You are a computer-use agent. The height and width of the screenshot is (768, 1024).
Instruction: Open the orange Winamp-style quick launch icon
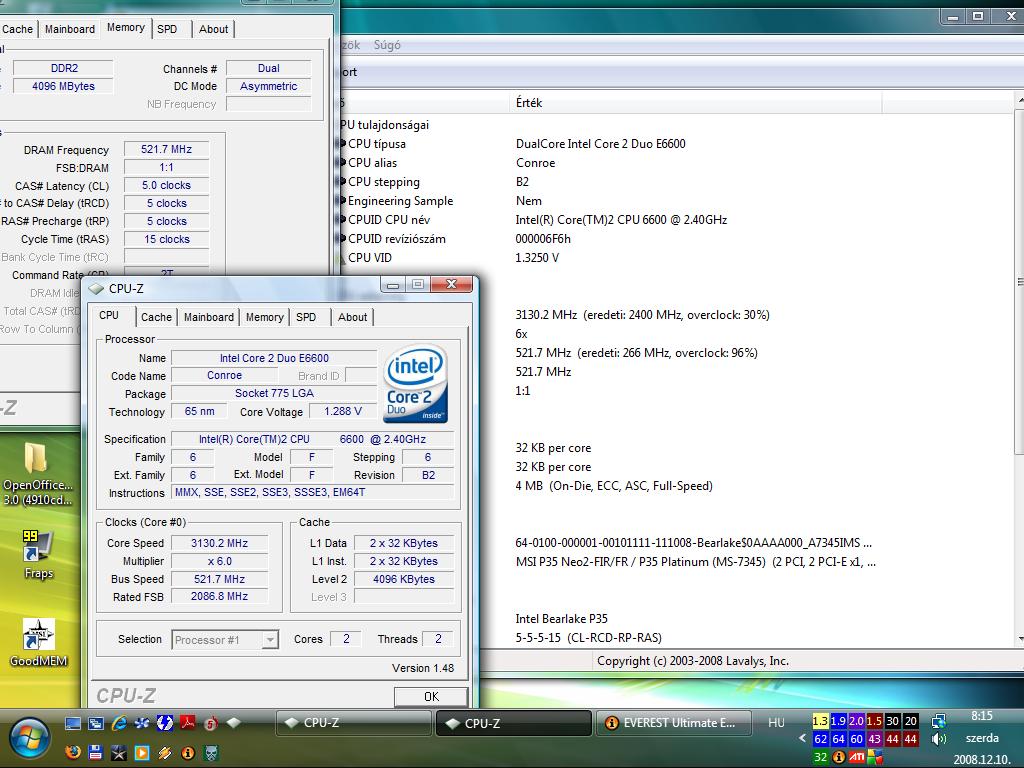(165, 753)
